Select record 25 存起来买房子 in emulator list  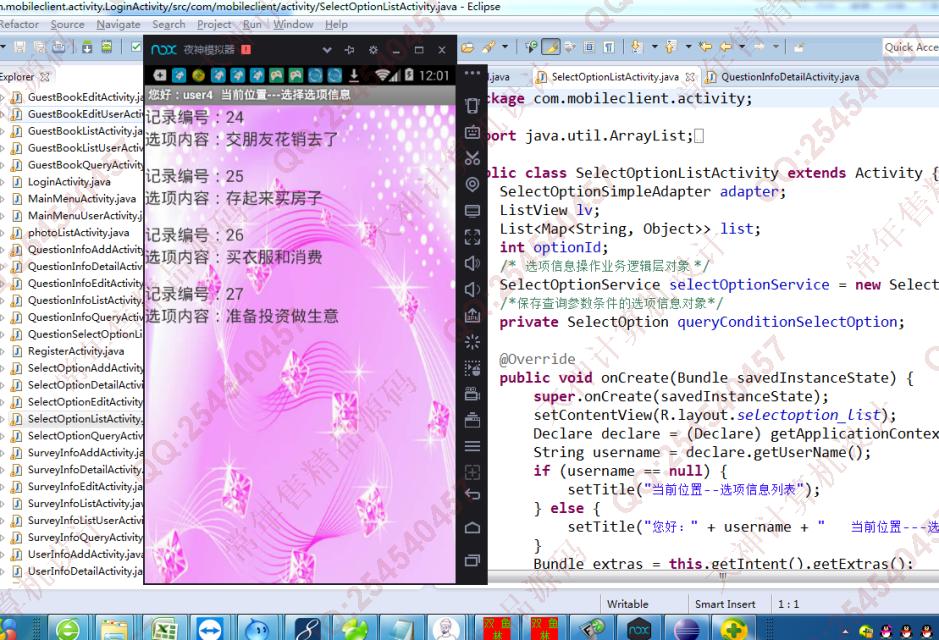(299, 187)
